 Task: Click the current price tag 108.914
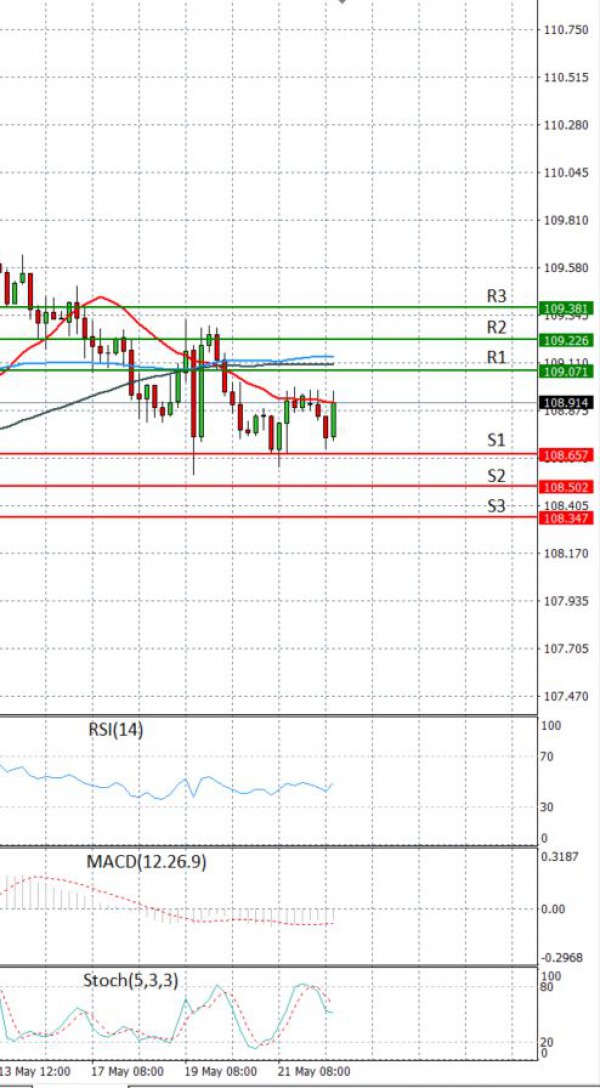coord(567,402)
